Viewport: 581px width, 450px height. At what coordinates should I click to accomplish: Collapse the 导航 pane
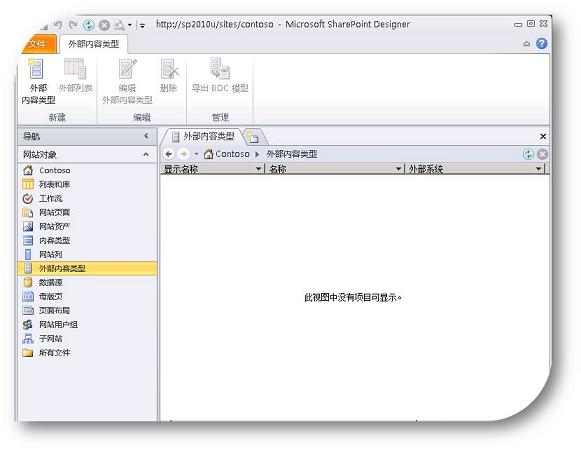pyautogui.click(x=146, y=136)
